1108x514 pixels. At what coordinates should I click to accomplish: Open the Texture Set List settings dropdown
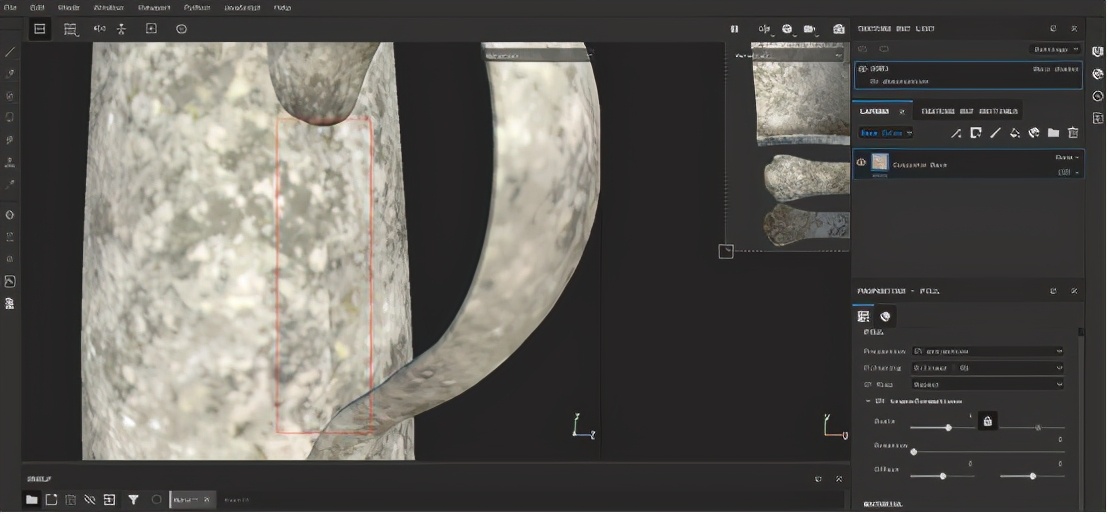1055,49
